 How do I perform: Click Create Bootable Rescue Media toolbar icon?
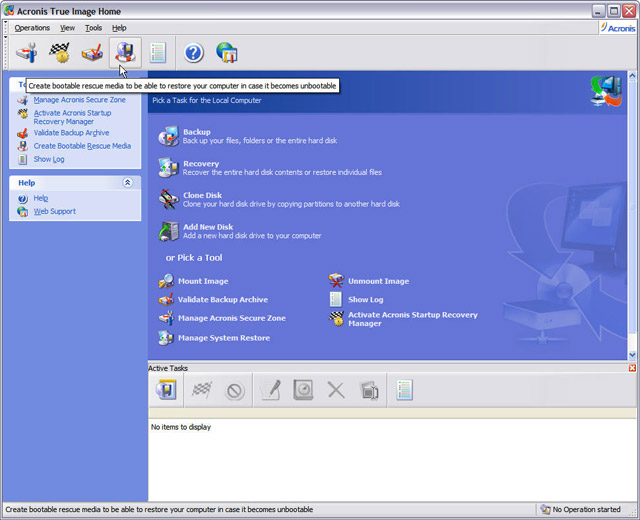coord(125,53)
